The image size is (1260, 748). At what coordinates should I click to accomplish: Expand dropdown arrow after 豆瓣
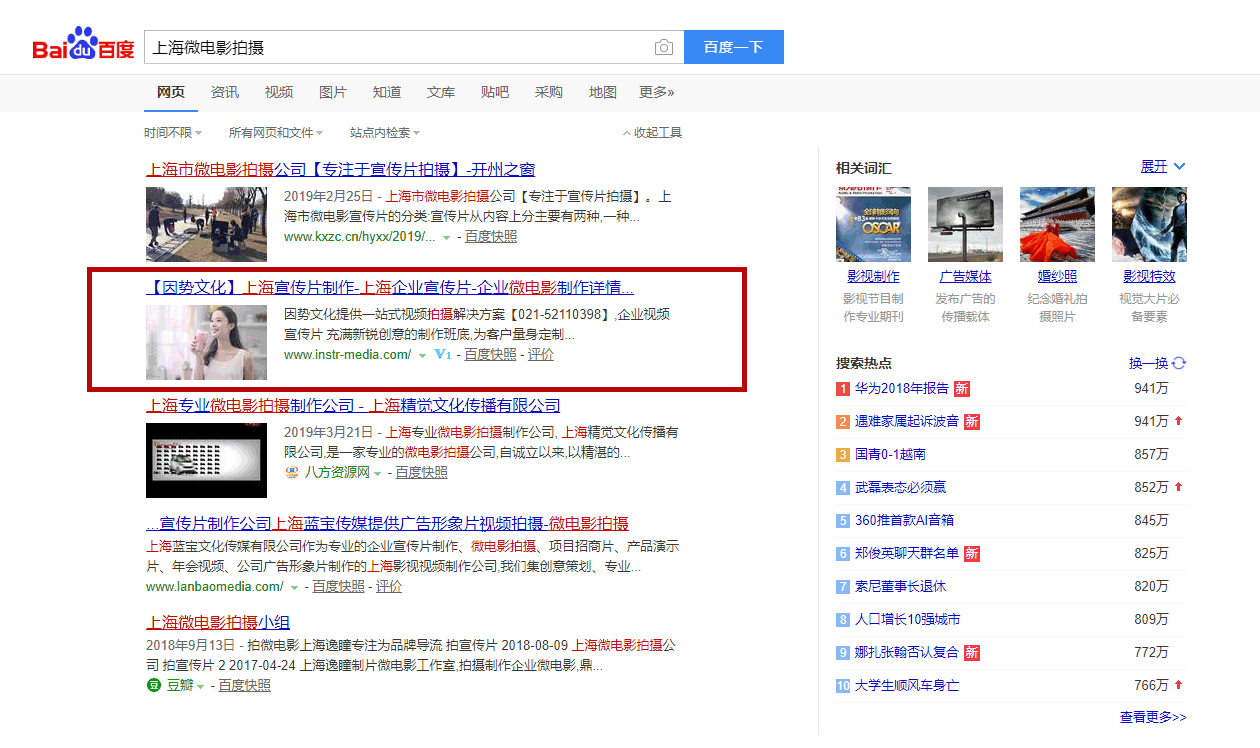click(200, 686)
